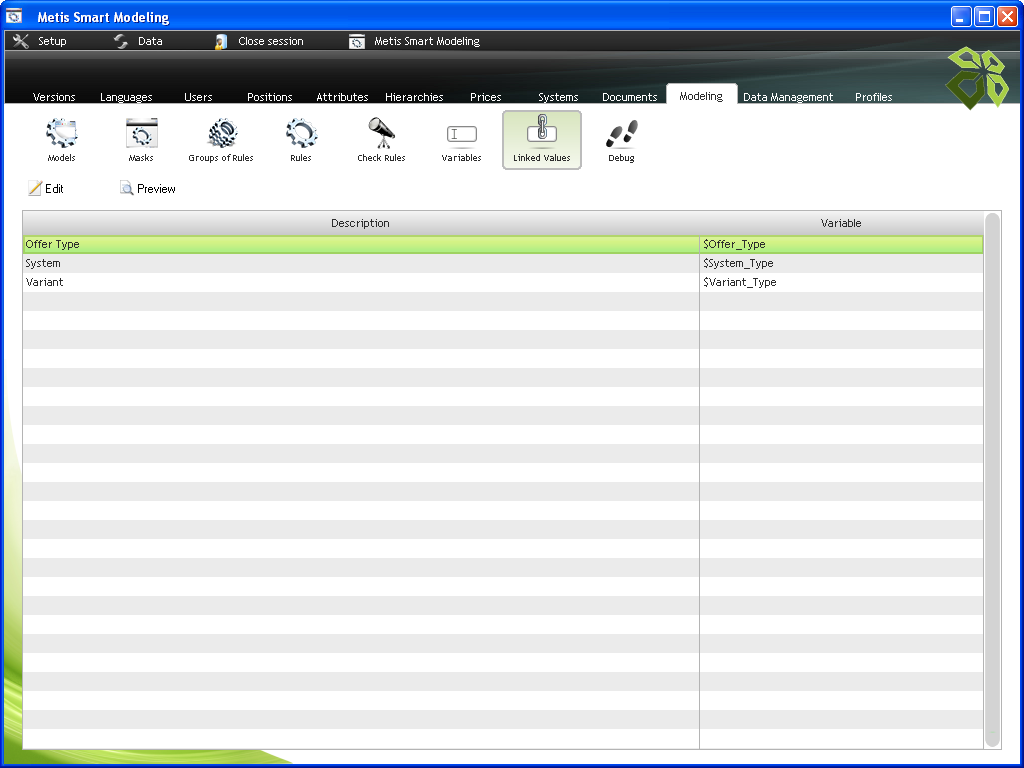Switch to the Languages tab
The width and height of the screenshot is (1024, 768).
126,97
